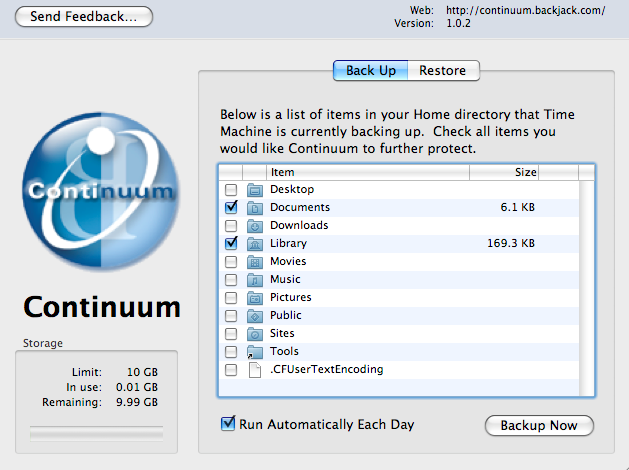
Task: Click the Pictures folder icon
Action: 255,298
